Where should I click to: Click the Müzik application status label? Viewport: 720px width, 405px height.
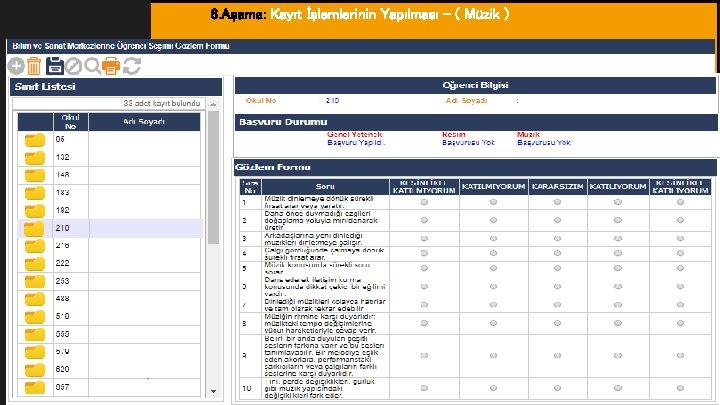528,135
